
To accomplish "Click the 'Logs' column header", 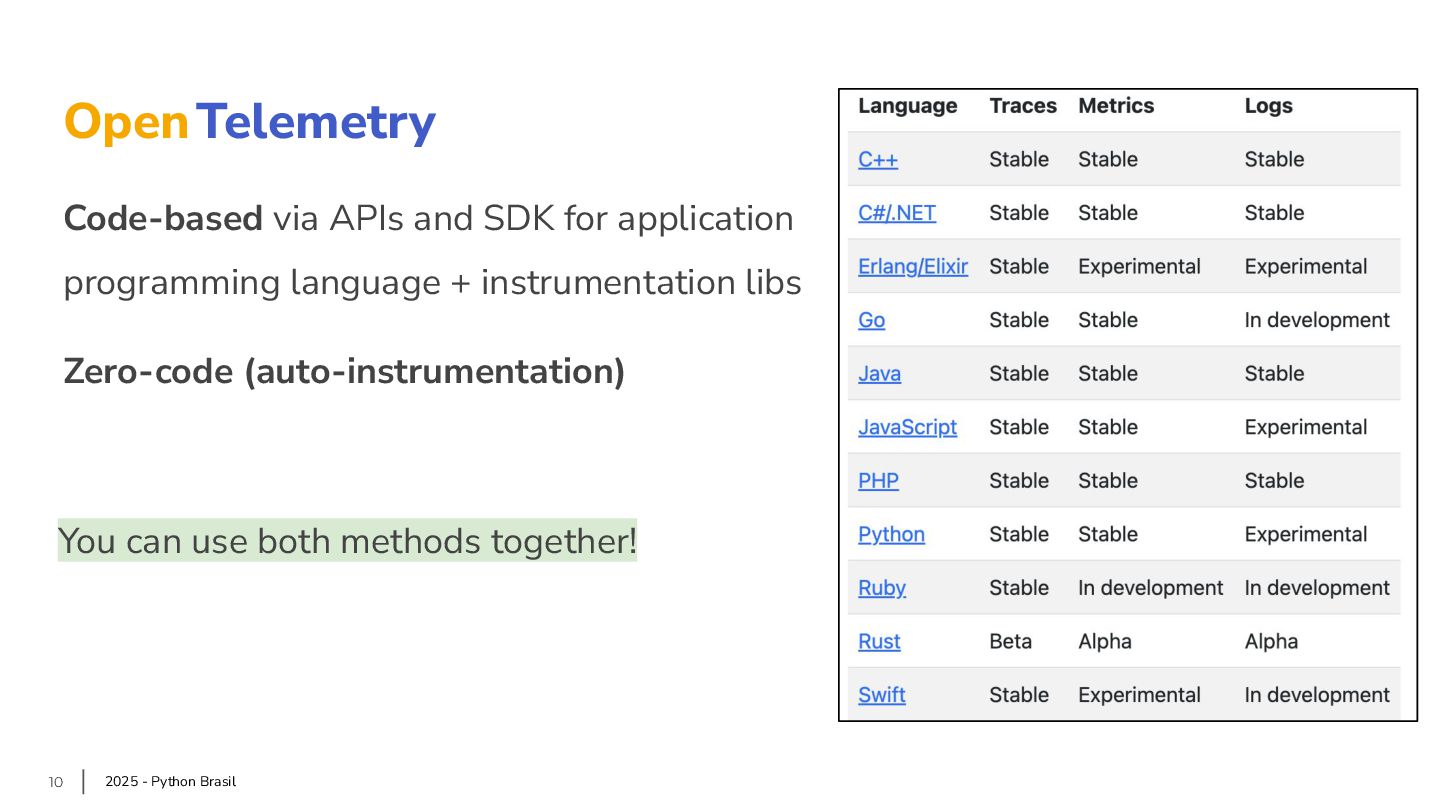I will point(1268,106).
